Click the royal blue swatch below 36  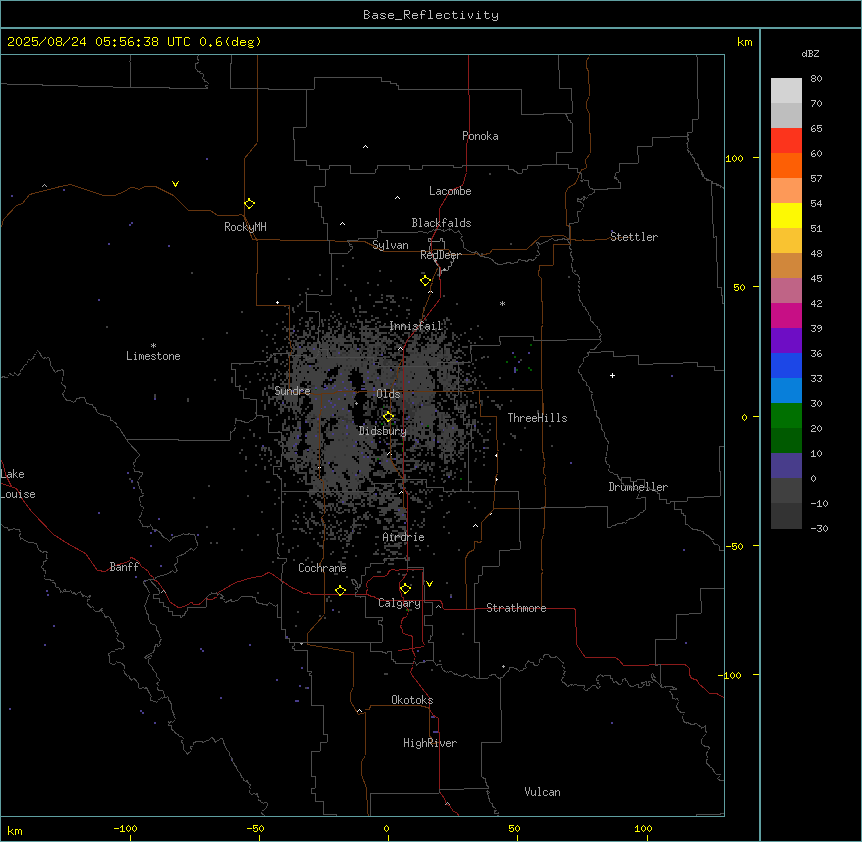click(786, 365)
